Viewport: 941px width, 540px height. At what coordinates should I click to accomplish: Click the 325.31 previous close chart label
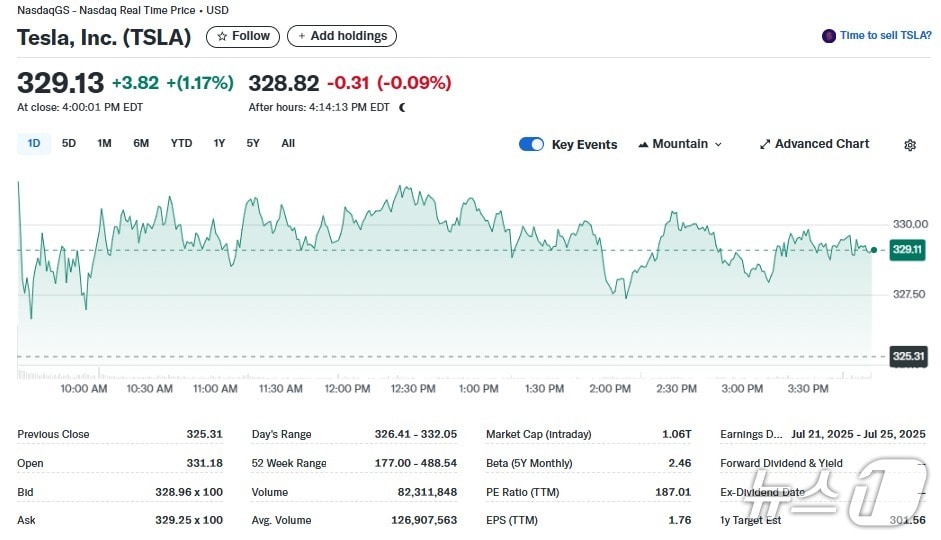click(x=908, y=356)
